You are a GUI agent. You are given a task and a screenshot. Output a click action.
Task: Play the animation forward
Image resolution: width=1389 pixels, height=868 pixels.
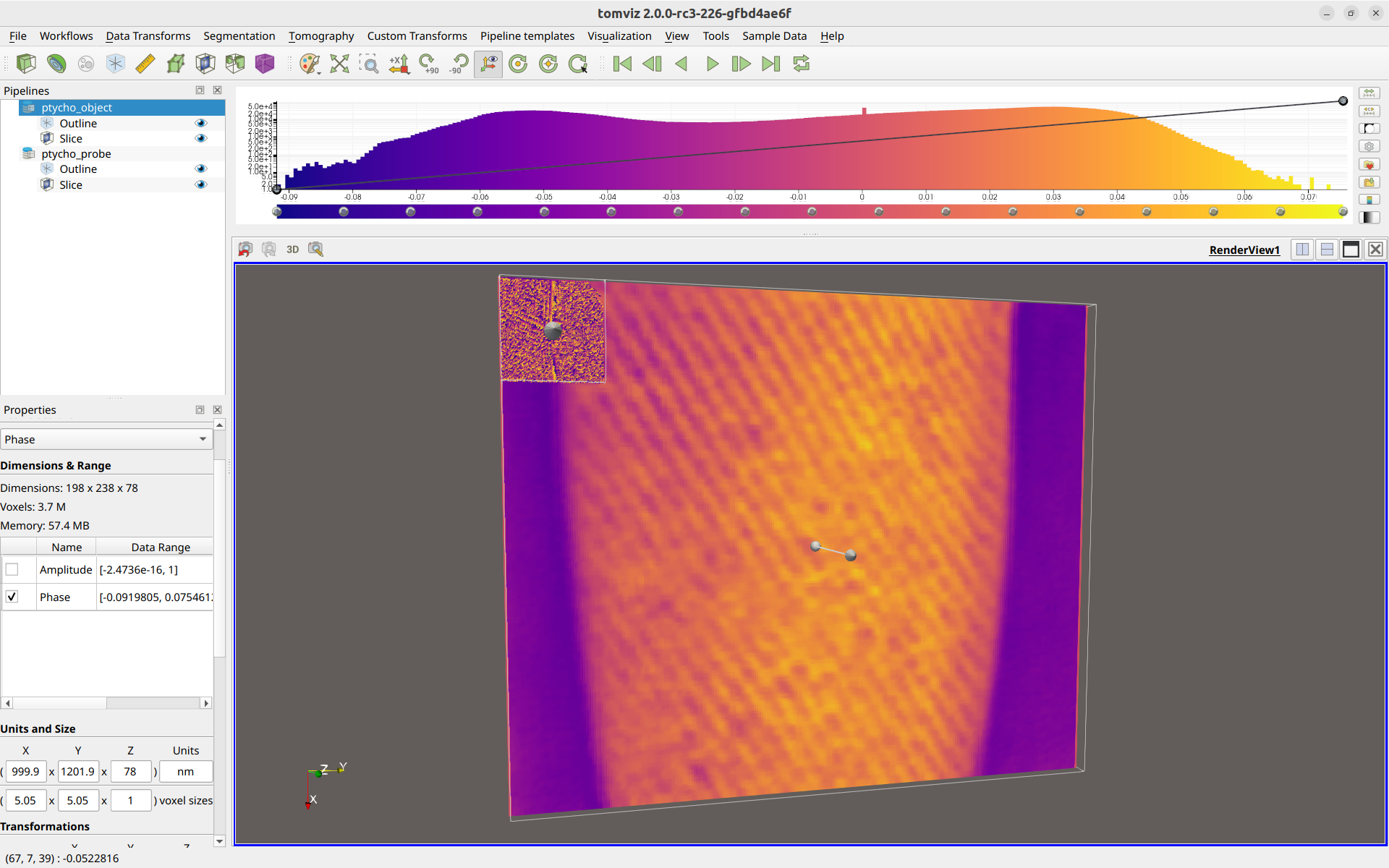point(712,64)
